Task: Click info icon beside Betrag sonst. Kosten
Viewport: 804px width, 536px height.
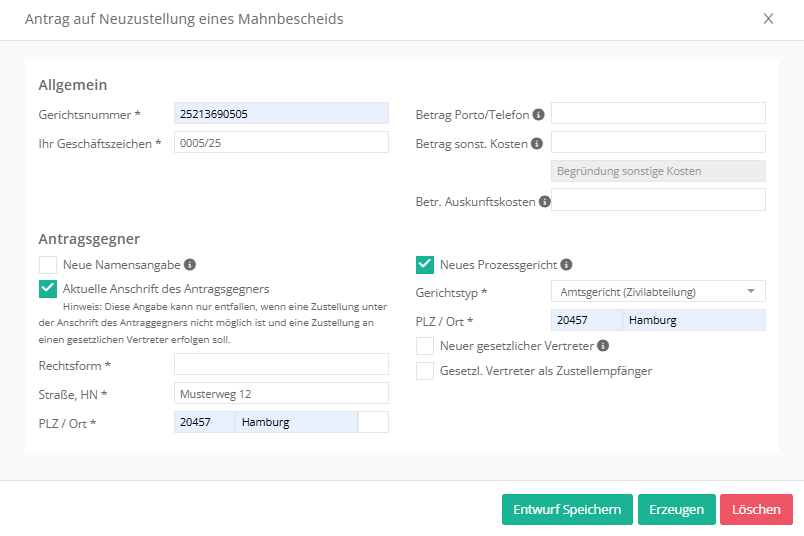Action: tap(537, 144)
